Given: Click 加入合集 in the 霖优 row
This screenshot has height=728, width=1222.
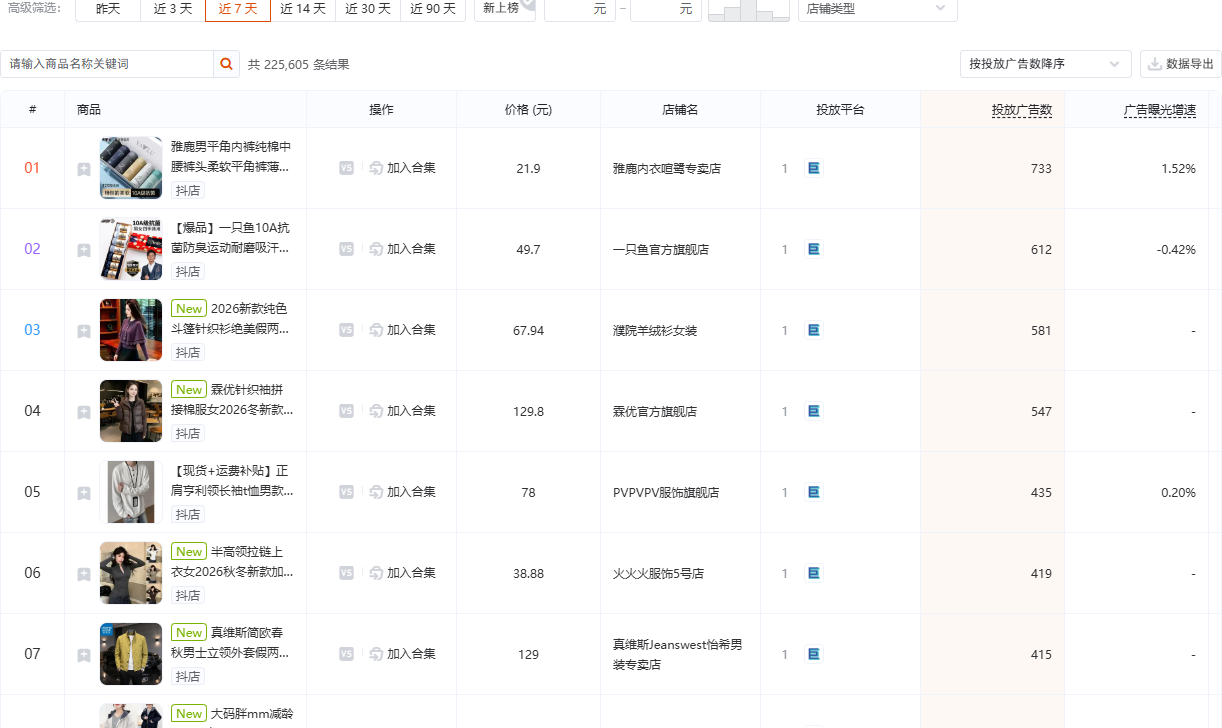Looking at the screenshot, I should (x=403, y=411).
